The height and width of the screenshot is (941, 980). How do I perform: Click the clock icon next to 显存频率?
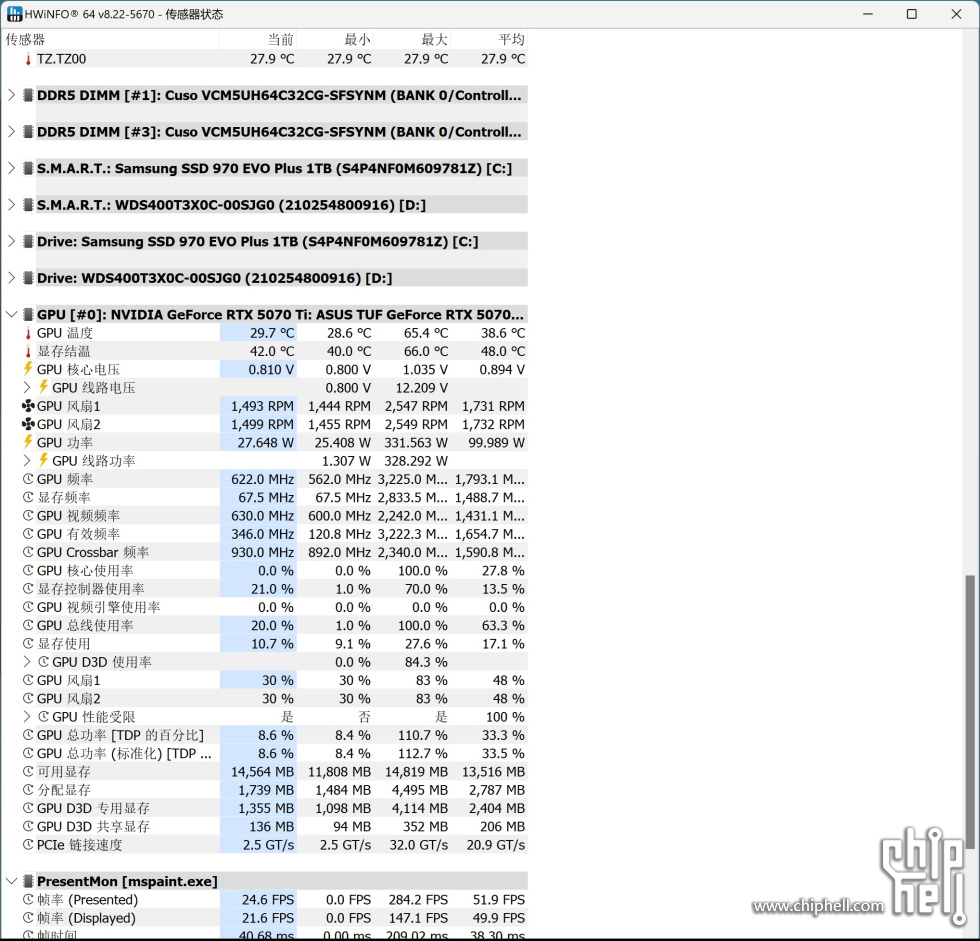coord(28,497)
